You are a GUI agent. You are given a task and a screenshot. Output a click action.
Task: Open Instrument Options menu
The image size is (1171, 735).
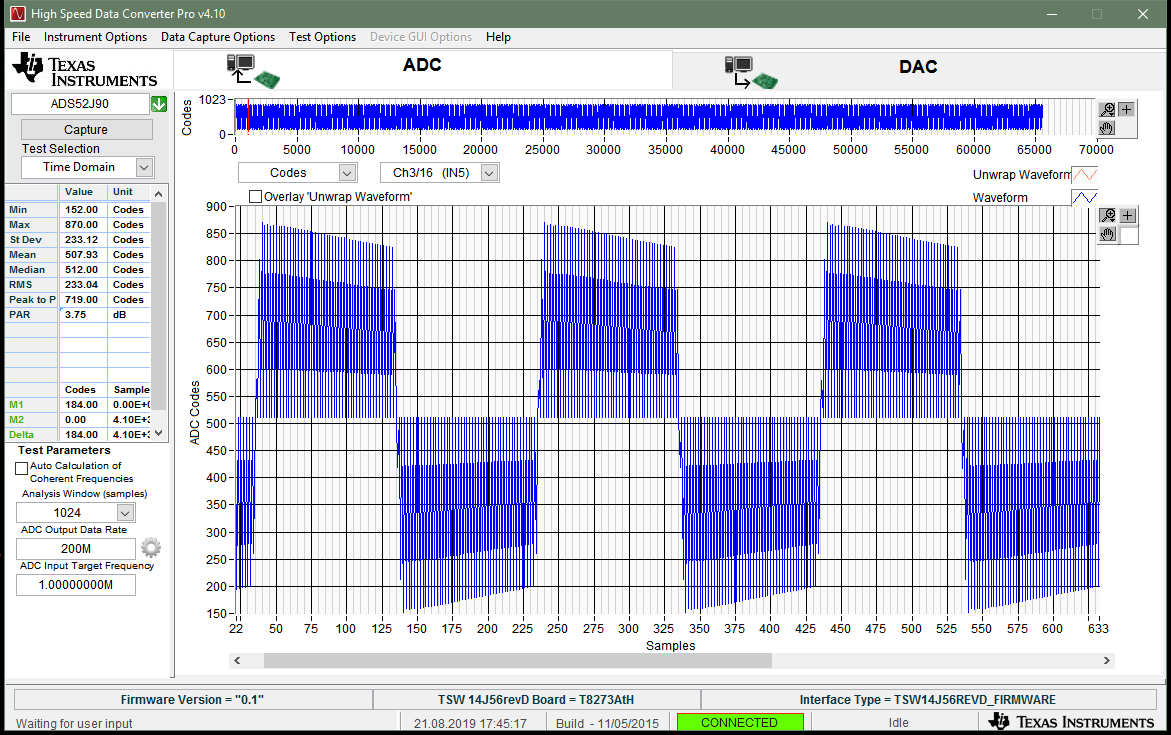[x=95, y=37]
